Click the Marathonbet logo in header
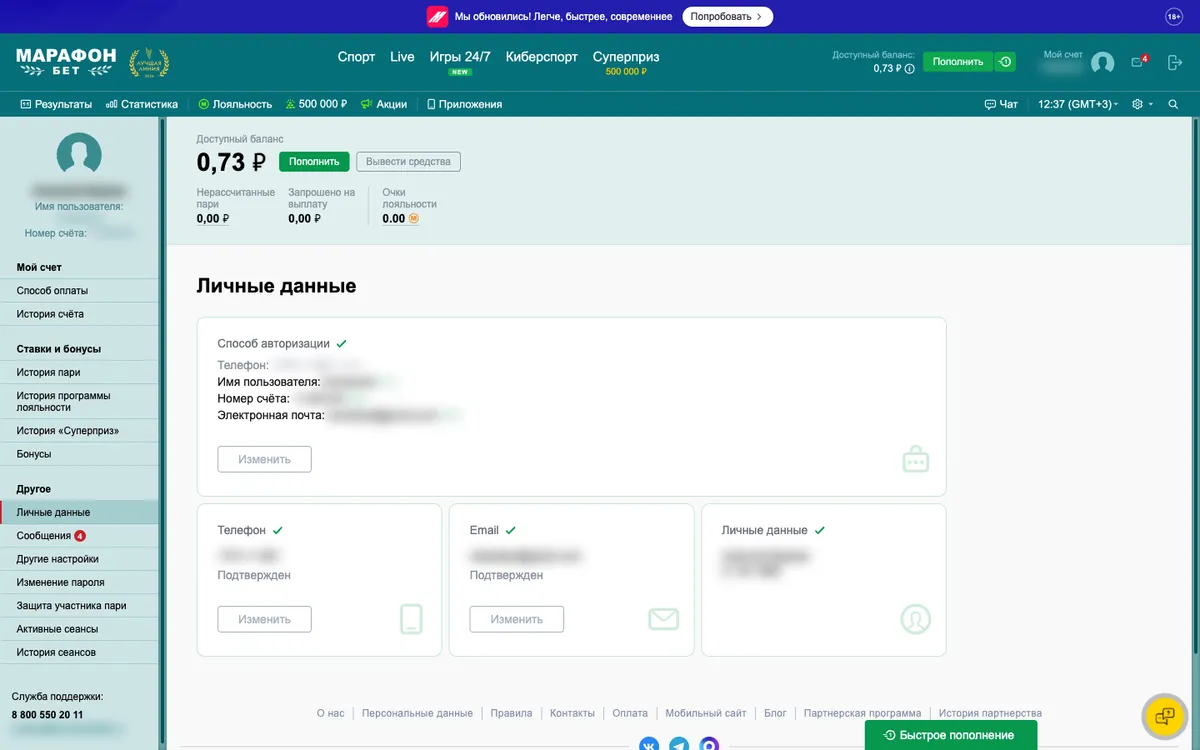The width and height of the screenshot is (1200, 750). 66,62
